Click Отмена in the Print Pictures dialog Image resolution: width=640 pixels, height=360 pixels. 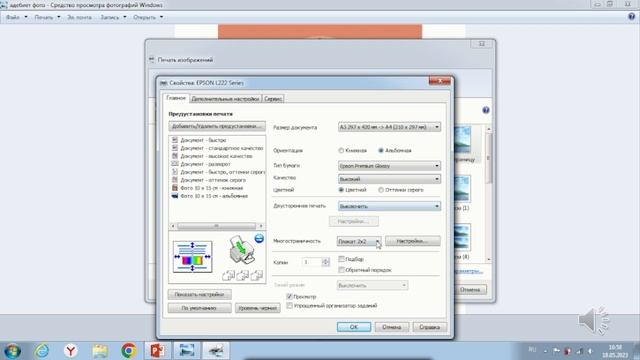coord(470,290)
